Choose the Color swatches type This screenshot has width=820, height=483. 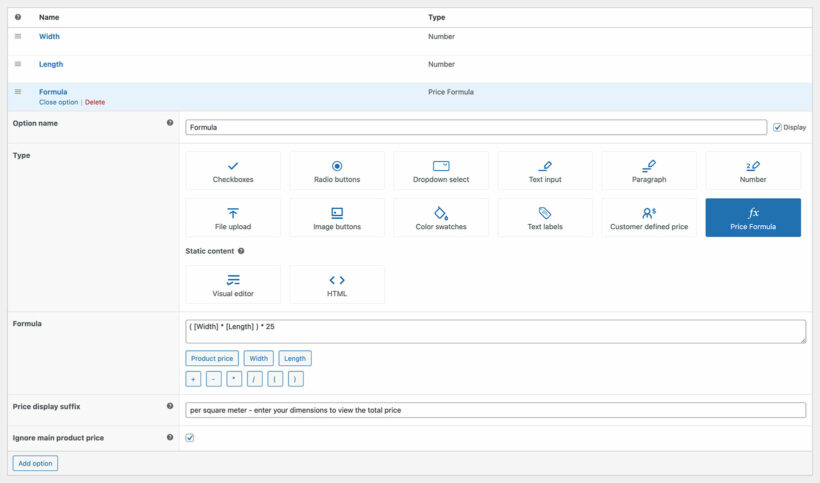[441, 218]
